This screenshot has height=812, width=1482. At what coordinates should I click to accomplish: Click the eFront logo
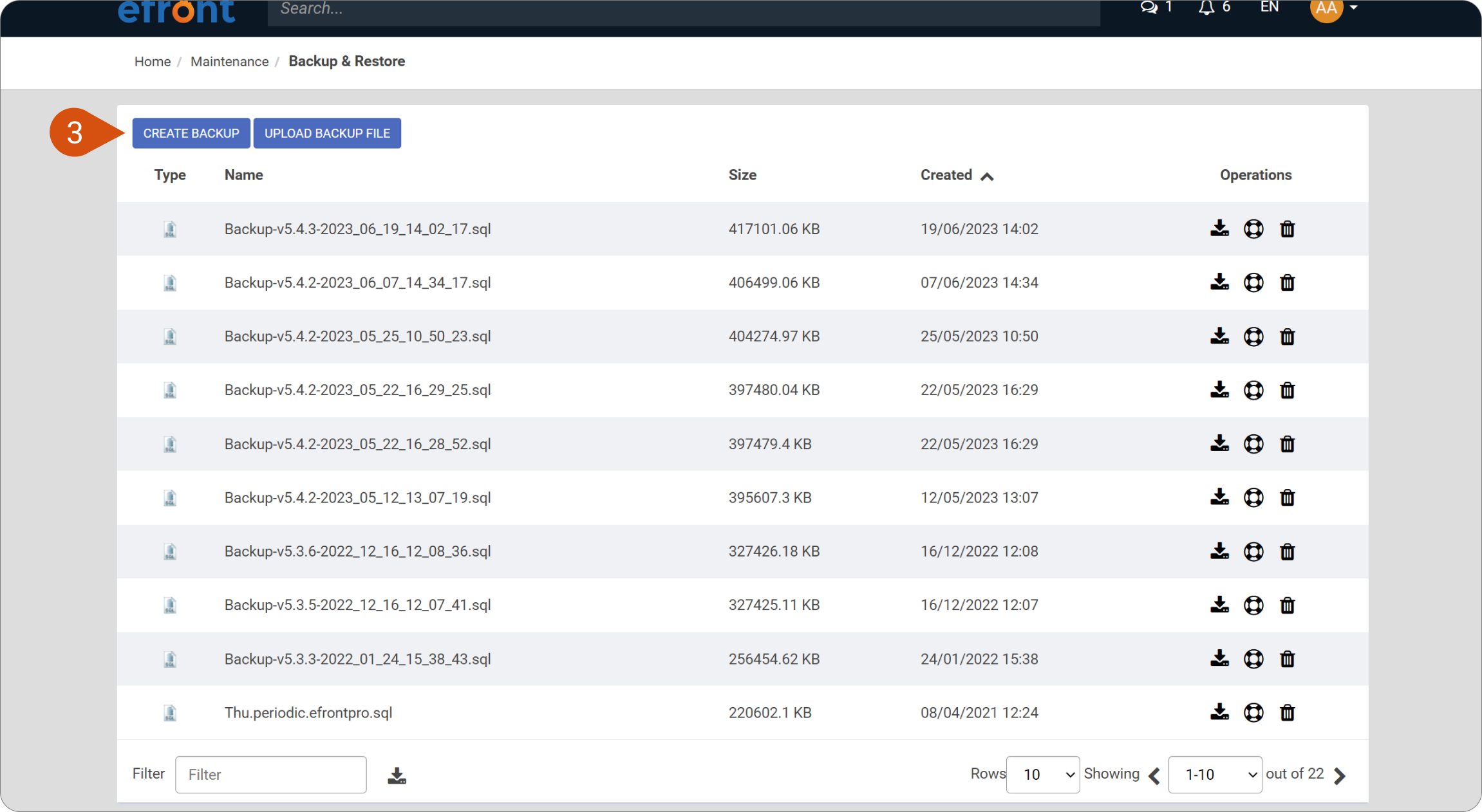click(x=176, y=11)
